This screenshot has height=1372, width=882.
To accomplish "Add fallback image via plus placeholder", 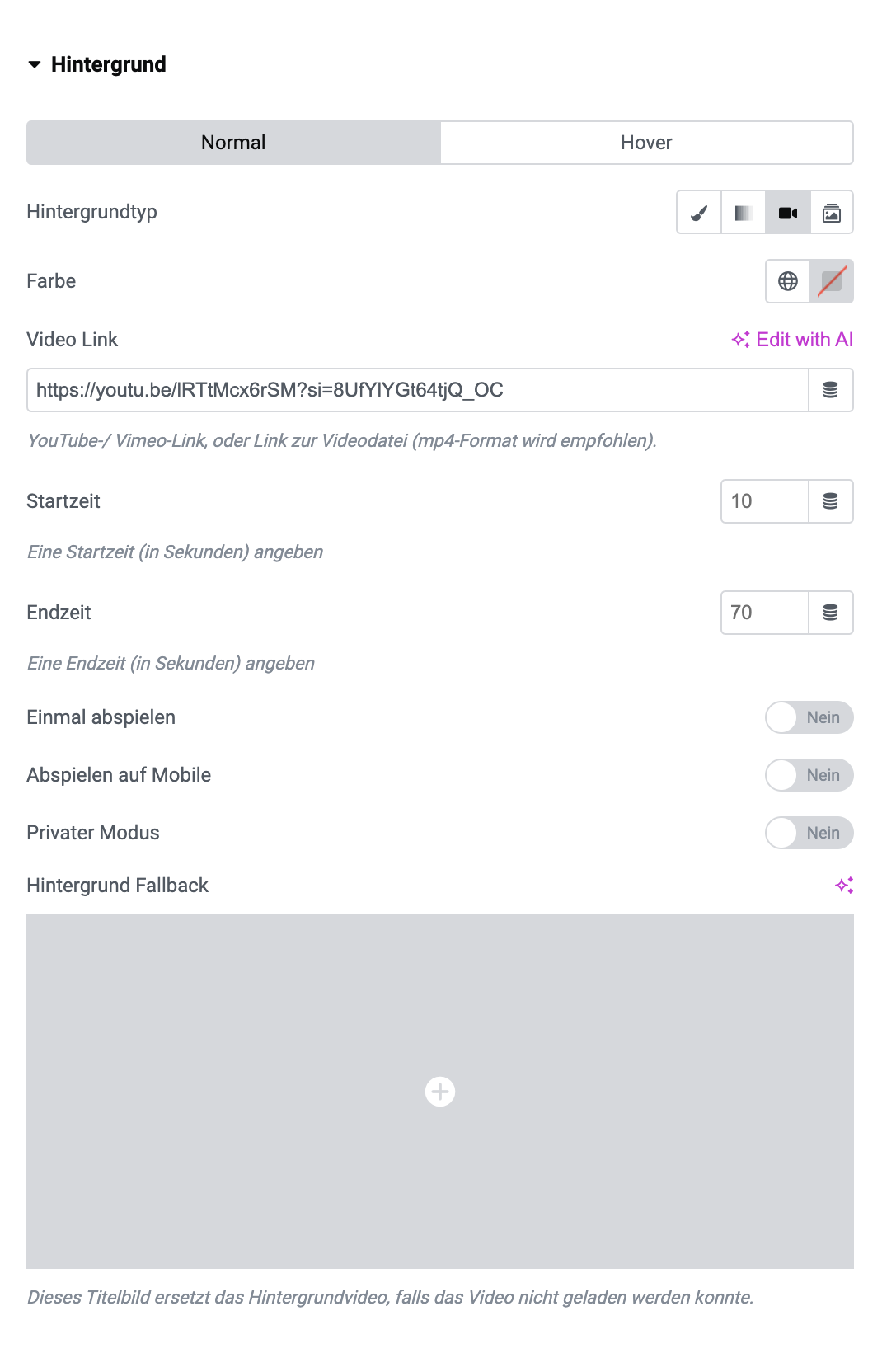I will [440, 1091].
